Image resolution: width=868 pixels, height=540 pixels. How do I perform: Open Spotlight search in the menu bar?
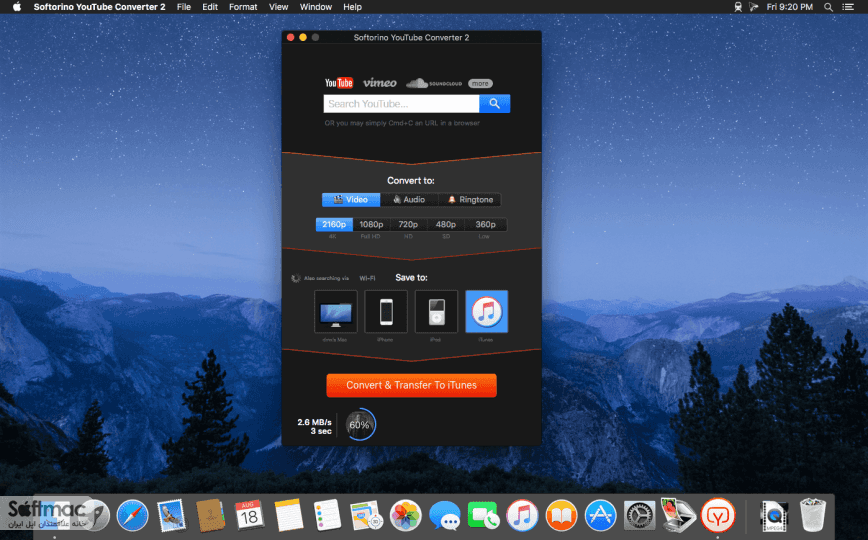pos(828,7)
